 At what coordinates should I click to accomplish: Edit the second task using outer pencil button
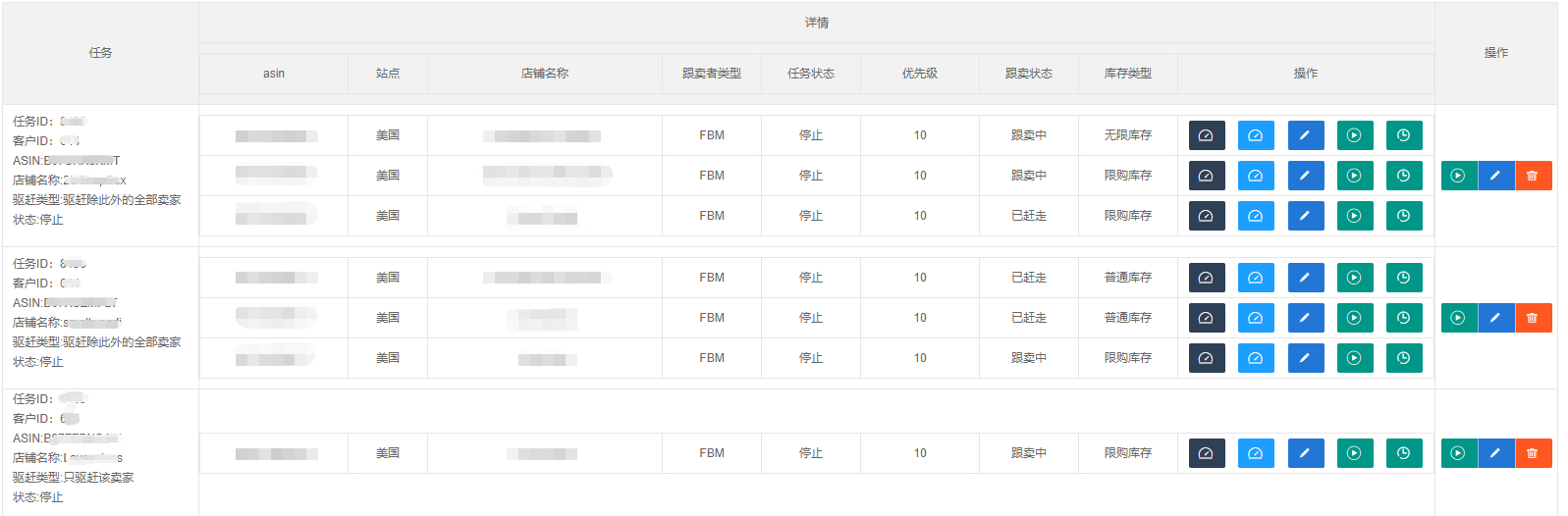point(1495,318)
